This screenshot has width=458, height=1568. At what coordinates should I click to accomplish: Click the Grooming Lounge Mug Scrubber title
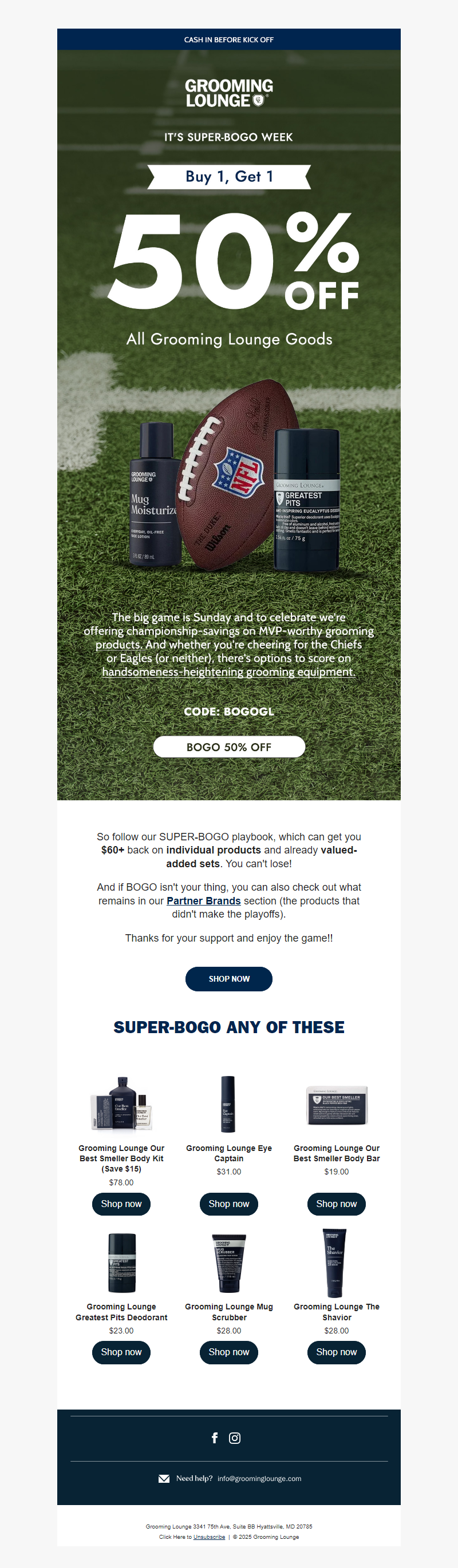point(229,1312)
